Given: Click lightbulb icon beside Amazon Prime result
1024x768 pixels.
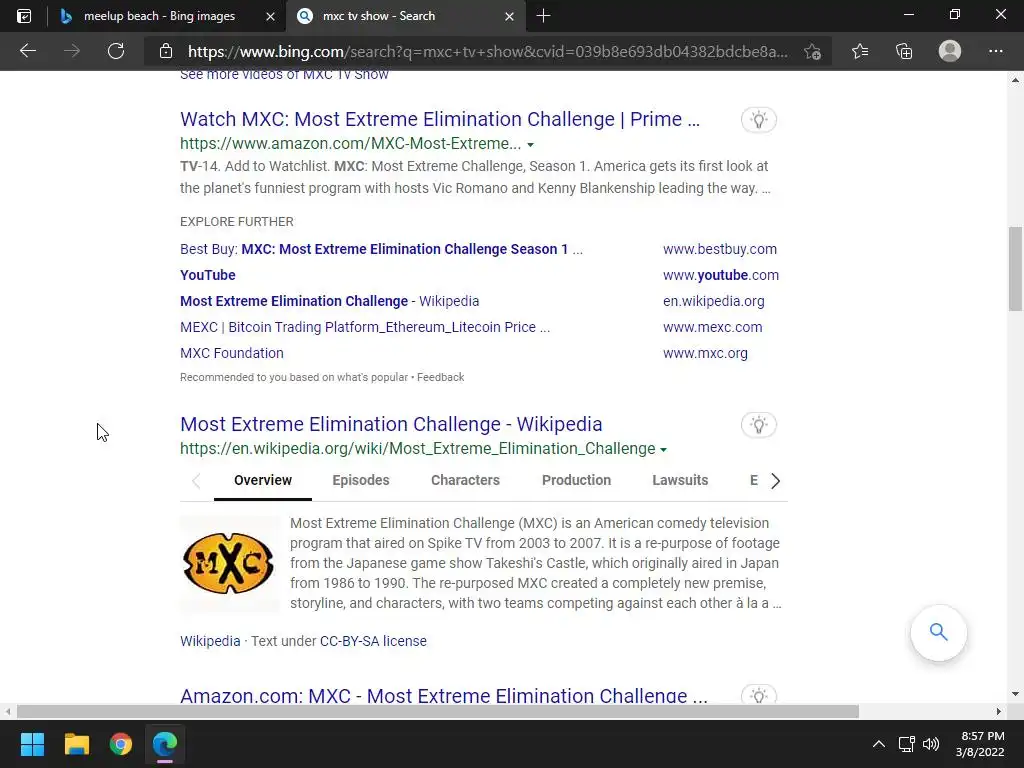Looking at the screenshot, I should coord(758,120).
